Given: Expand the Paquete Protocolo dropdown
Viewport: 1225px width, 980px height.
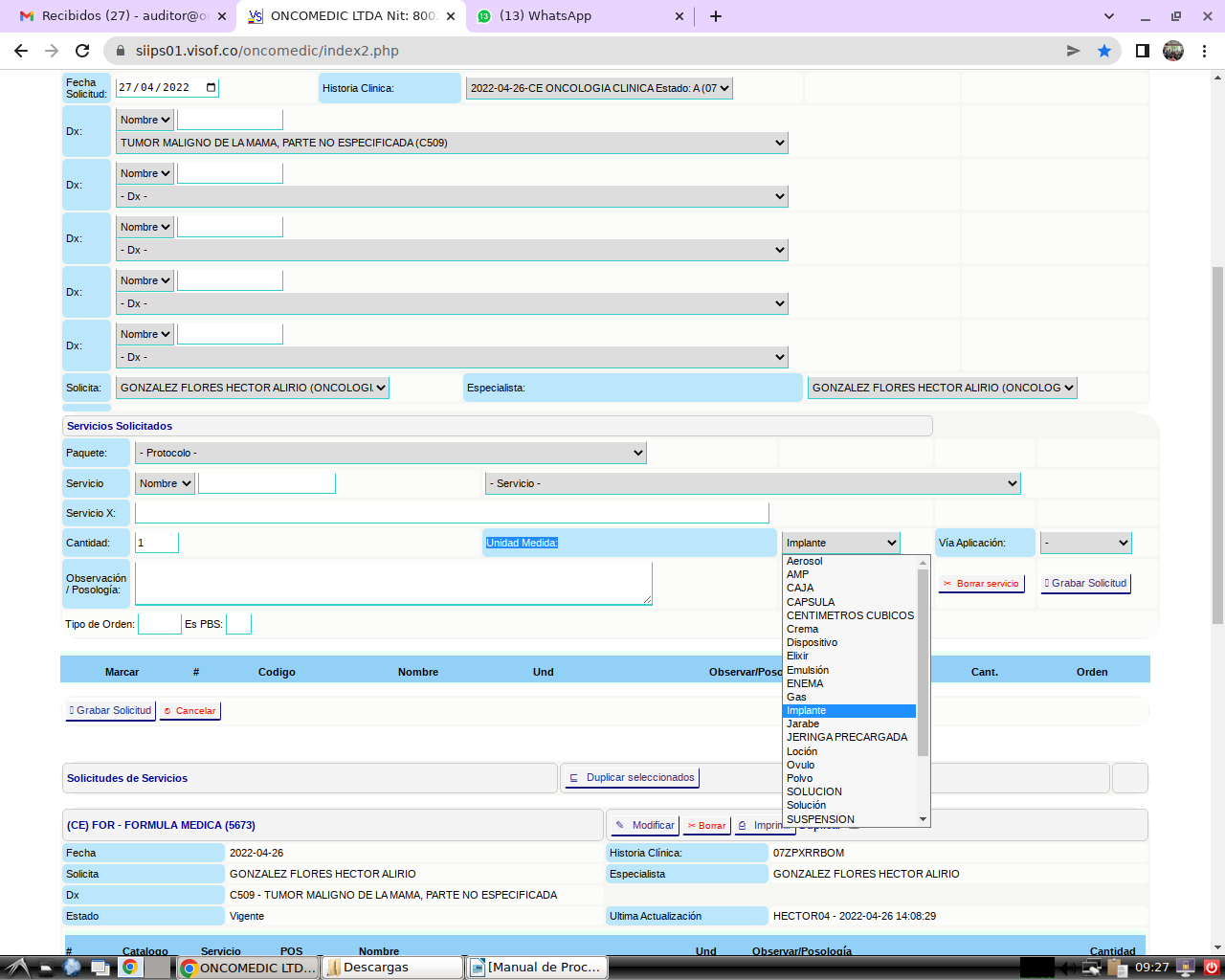Looking at the screenshot, I should pyautogui.click(x=390, y=453).
